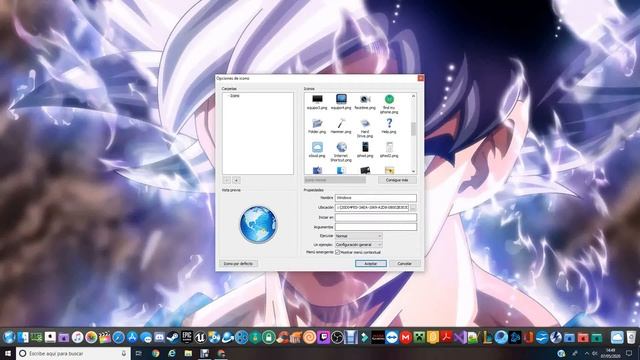Viewport: 640px width, 360px height.
Task: Launch Epic Games from the dock
Action: click(187, 337)
